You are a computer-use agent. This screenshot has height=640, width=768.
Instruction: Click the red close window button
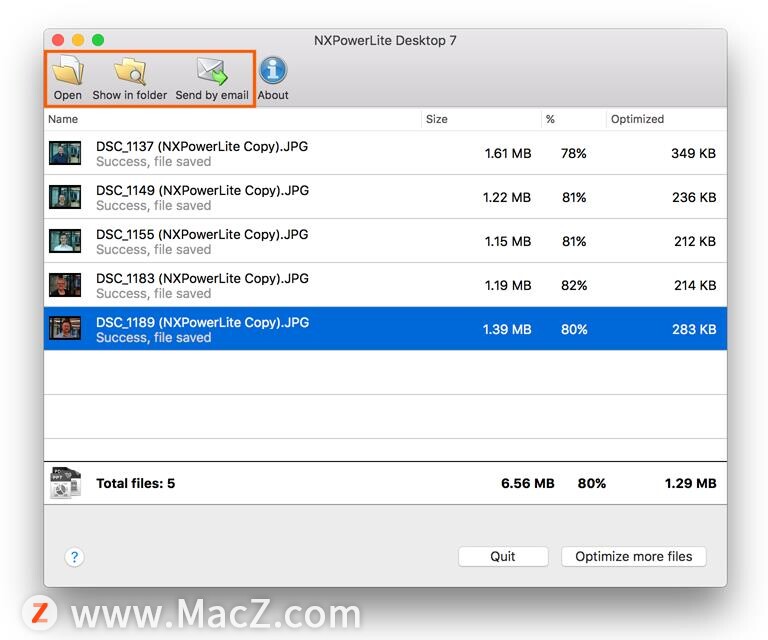tap(58, 40)
